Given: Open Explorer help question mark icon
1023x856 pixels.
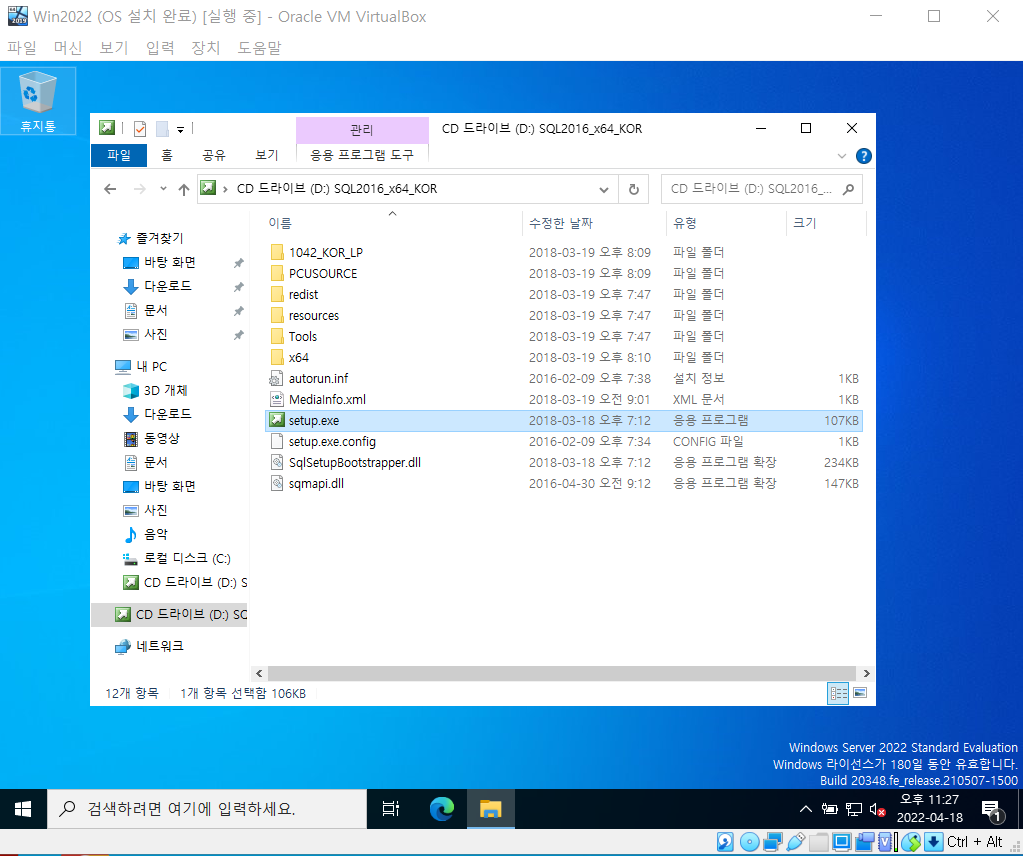Looking at the screenshot, I should tap(863, 156).
